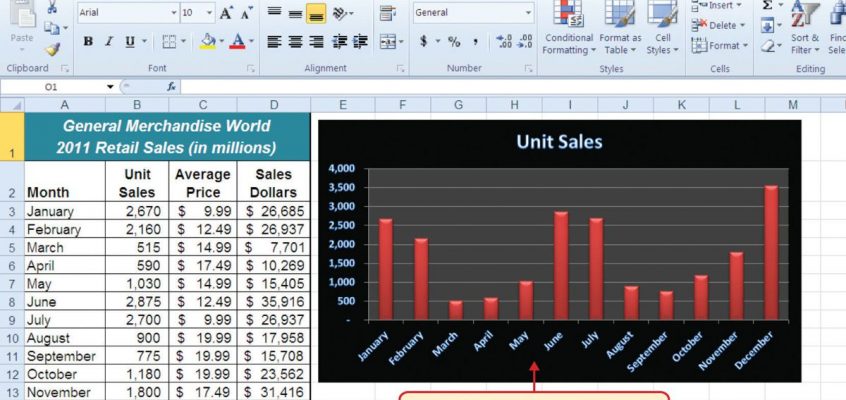This screenshot has height=400, width=846.
Task: Align text left
Action: pyautogui.click(x=275, y=42)
